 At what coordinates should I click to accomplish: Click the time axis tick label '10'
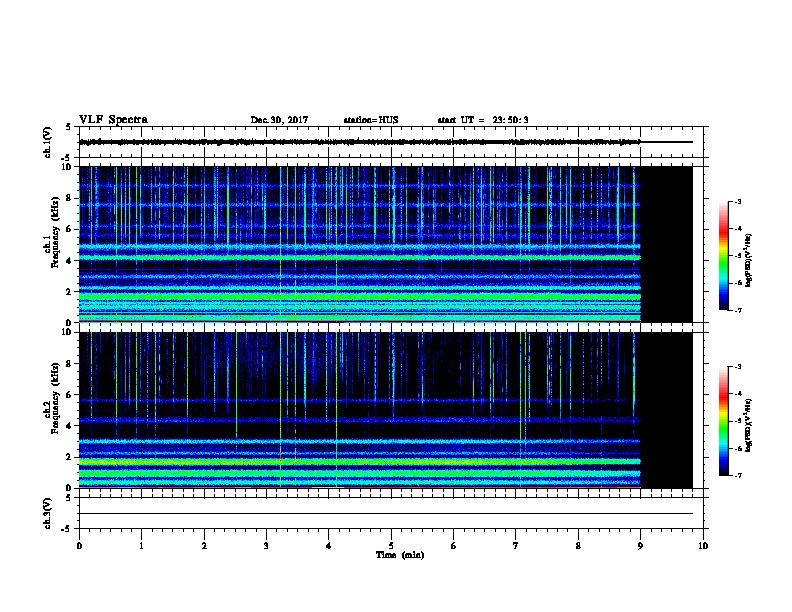point(703,545)
